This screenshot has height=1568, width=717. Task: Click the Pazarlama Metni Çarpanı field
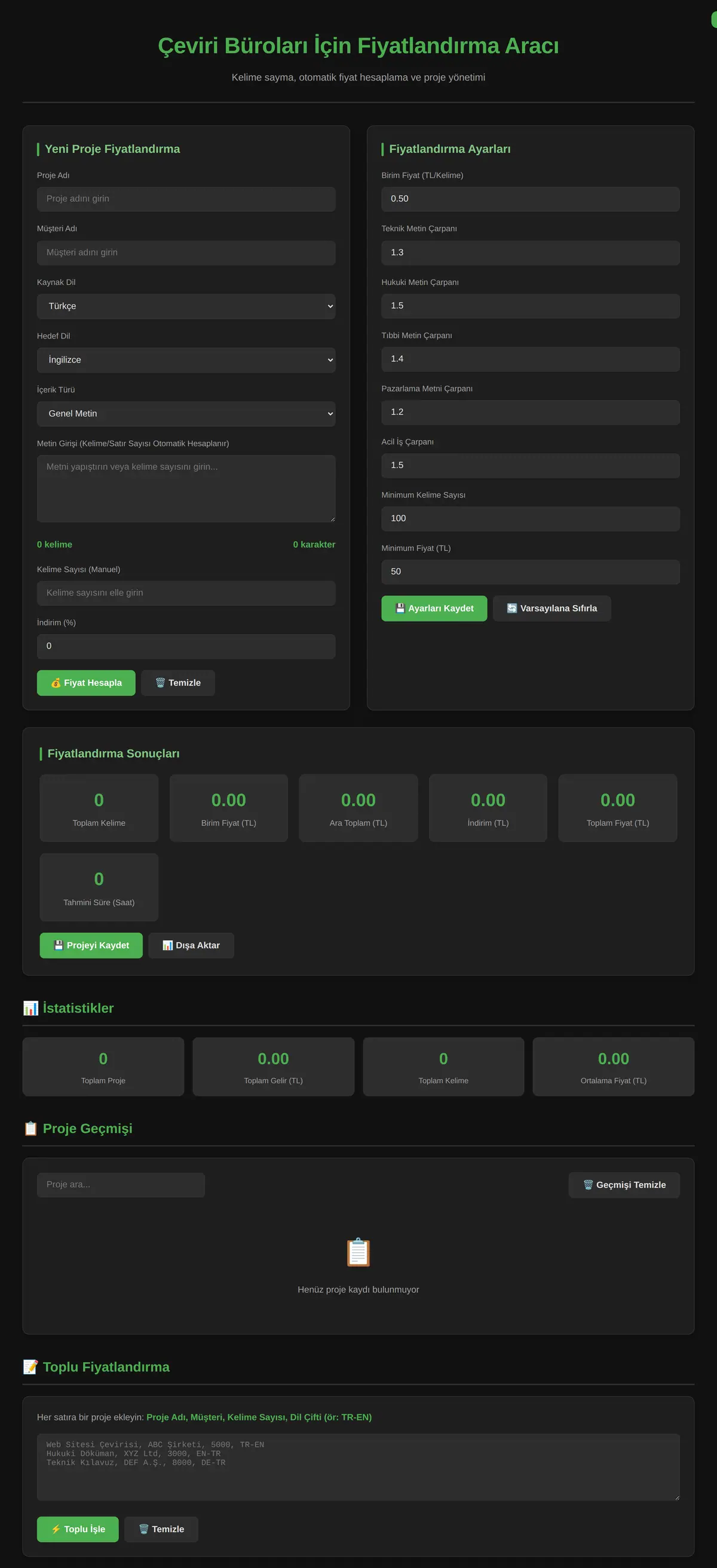click(531, 412)
